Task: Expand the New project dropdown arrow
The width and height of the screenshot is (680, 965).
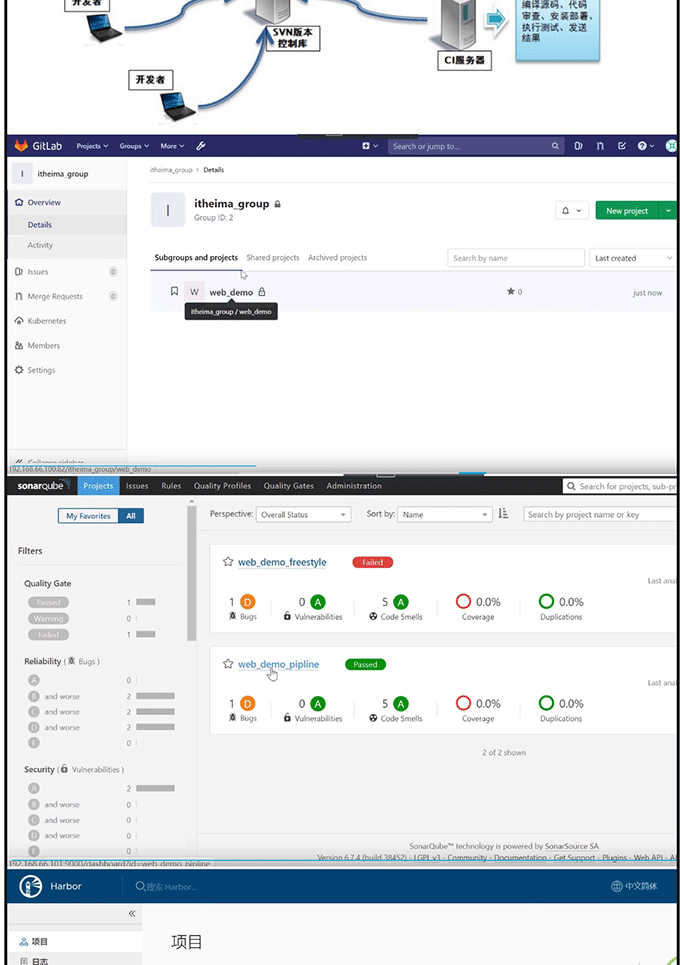Action: 668,210
